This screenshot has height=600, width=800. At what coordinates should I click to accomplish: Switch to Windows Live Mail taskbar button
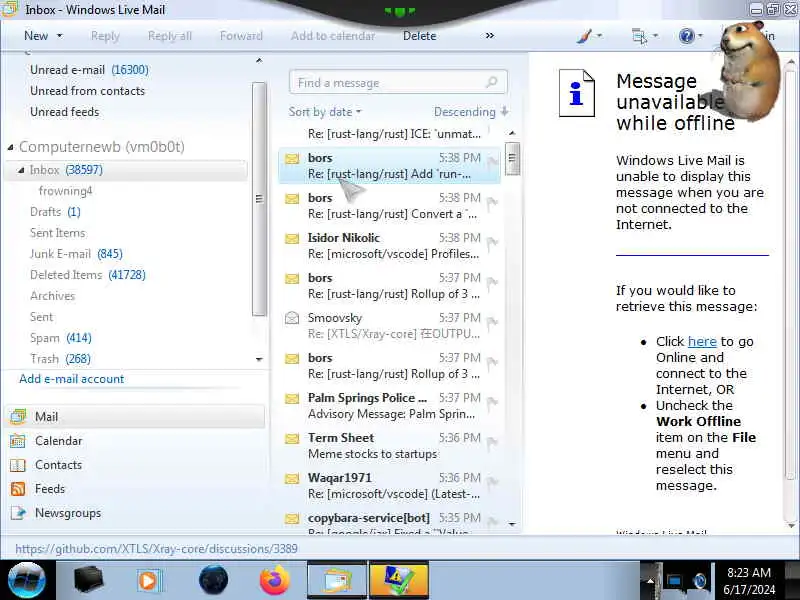(337, 580)
